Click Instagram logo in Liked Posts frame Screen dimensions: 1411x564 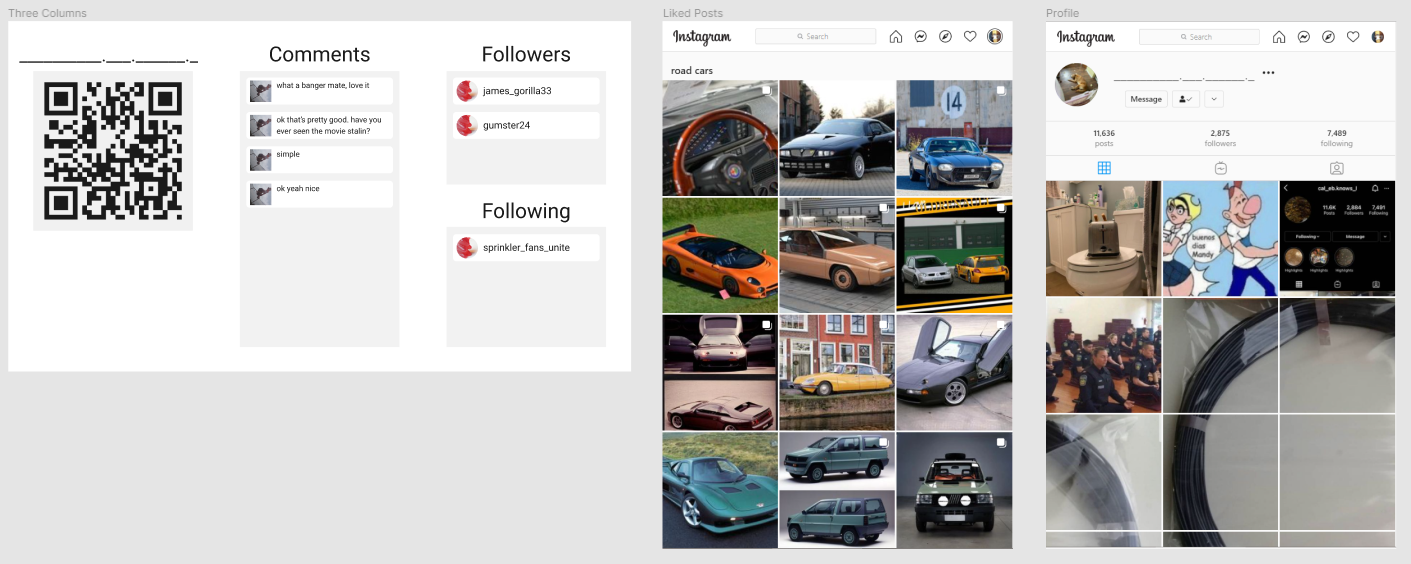tap(702, 37)
